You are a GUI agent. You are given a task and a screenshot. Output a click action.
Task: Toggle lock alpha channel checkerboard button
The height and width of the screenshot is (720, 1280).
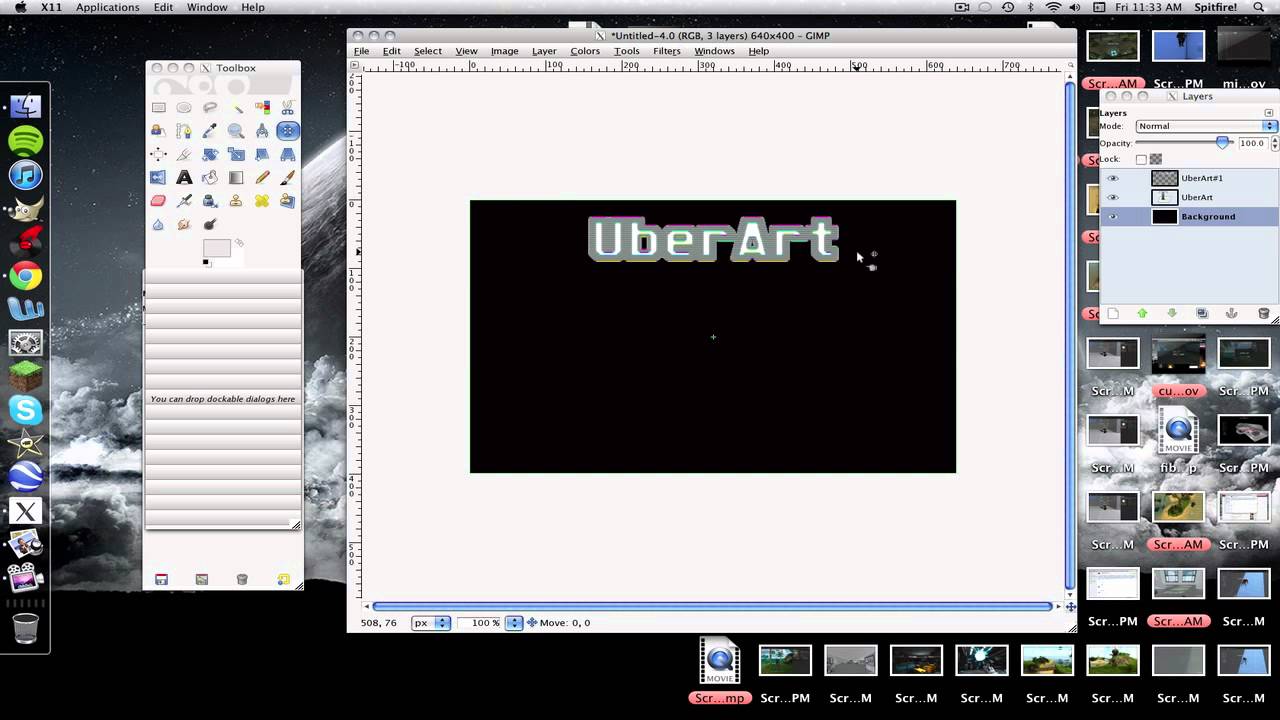pyautogui.click(x=1156, y=159)
